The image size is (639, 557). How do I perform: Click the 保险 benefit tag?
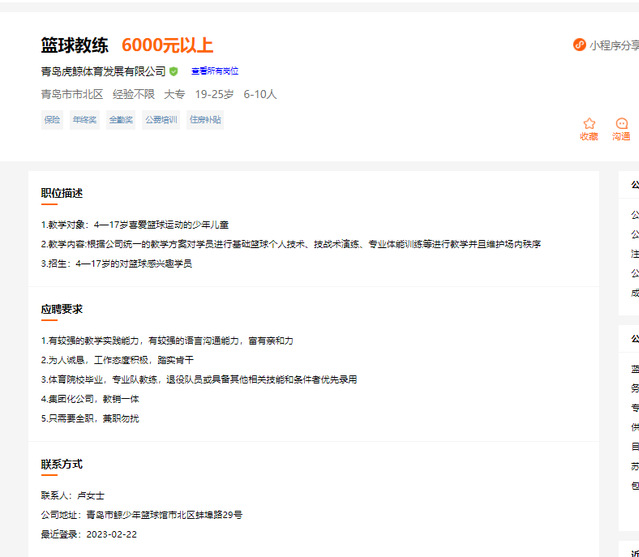pyautogui.click(x=52, y=120)
